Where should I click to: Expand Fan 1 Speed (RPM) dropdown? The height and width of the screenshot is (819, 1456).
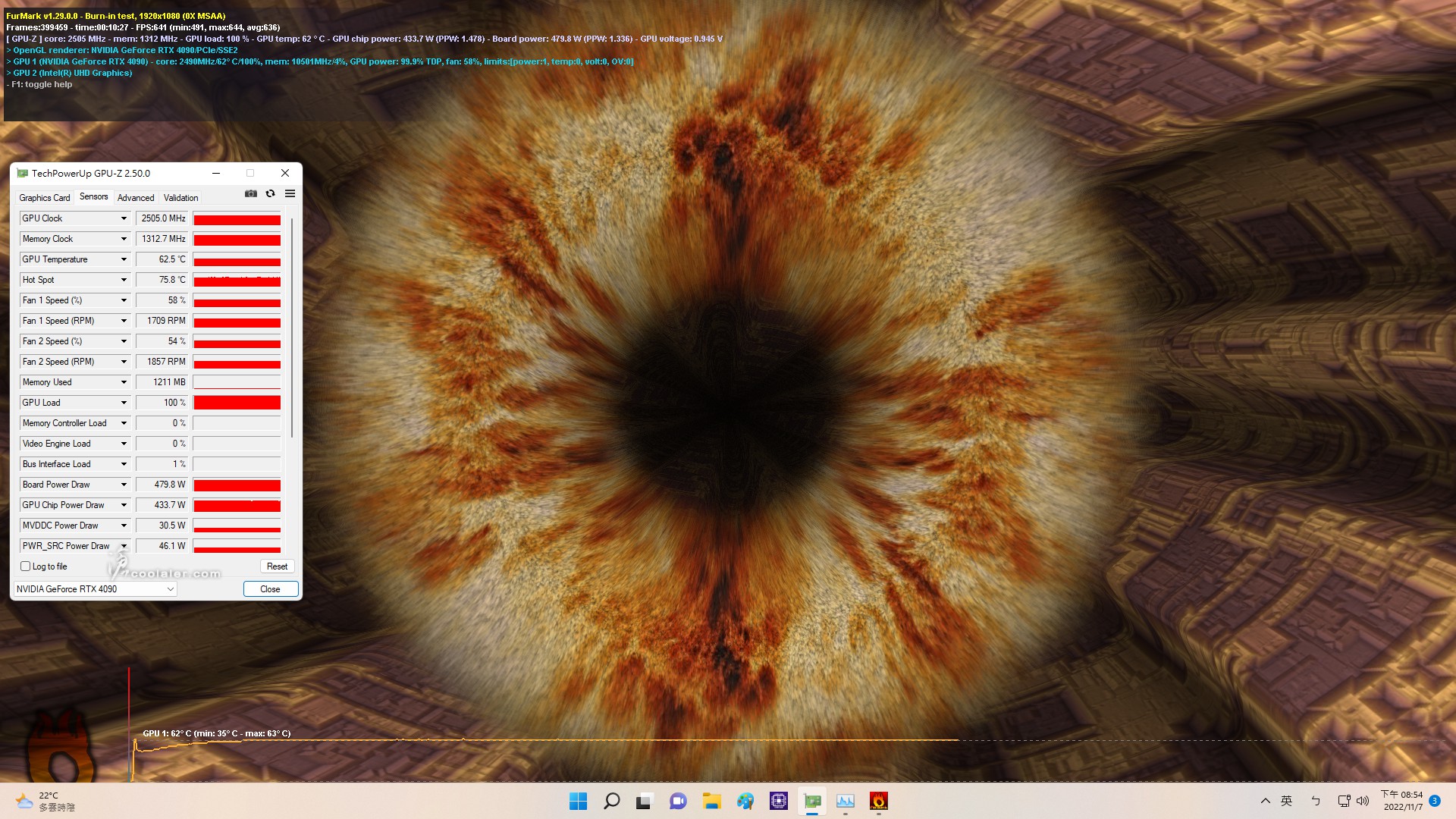pyautogui.click(x=124, y=321)
